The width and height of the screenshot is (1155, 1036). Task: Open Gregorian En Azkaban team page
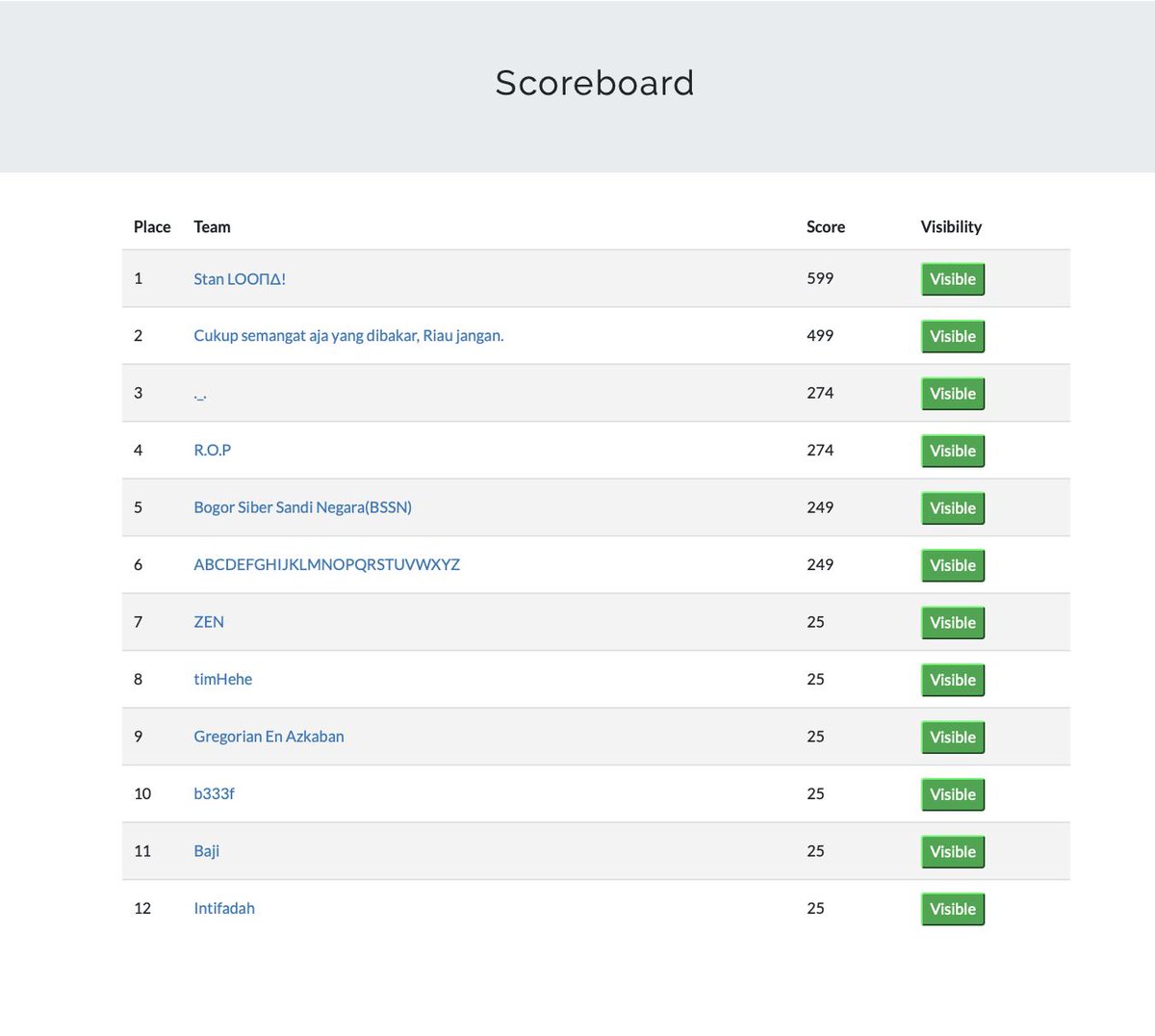click(269, 737)
